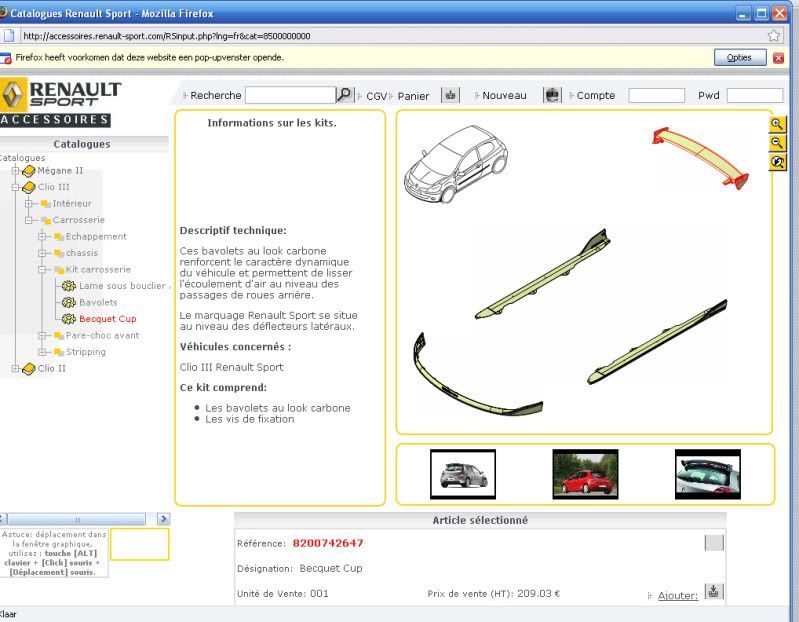Click the browser address bar URL
The width and height of the screenshot is (799, 622).
(167, 36)
